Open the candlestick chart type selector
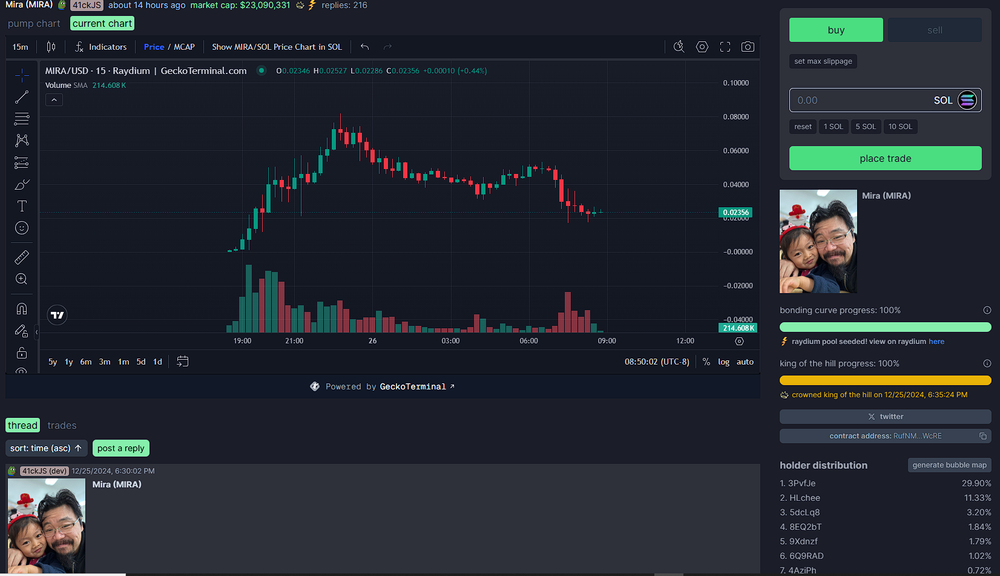This screenshot has height=576, width=1000. pos(51,47)
